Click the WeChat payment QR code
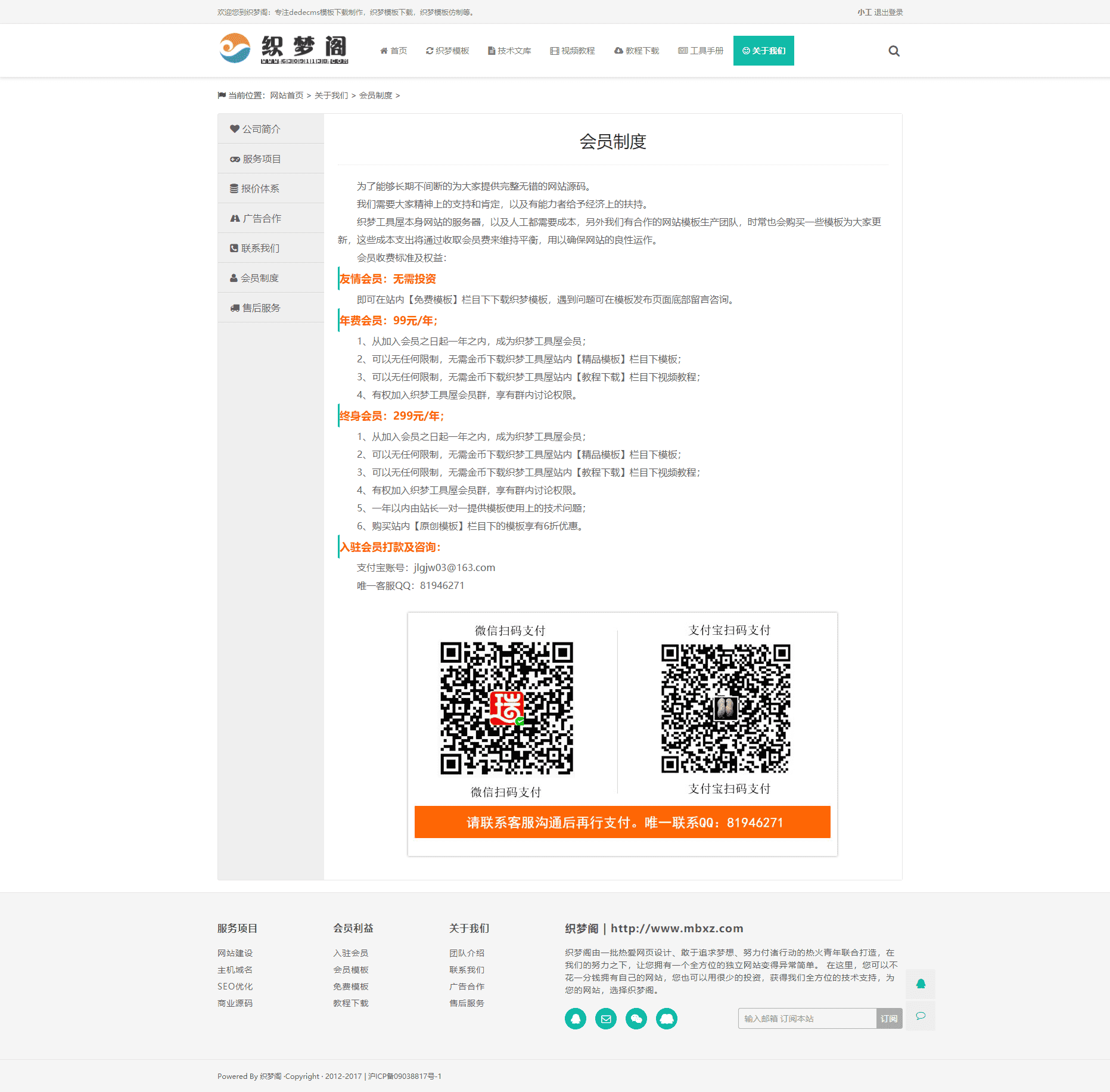Image resolution: width=1110 pixels, height=1092 pixels. pyautogui.click(x=506, y=708)
